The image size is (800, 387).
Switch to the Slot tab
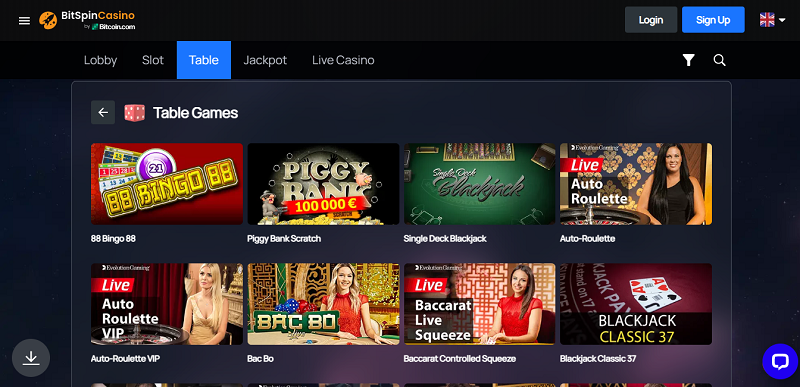(x=153, y=60)
